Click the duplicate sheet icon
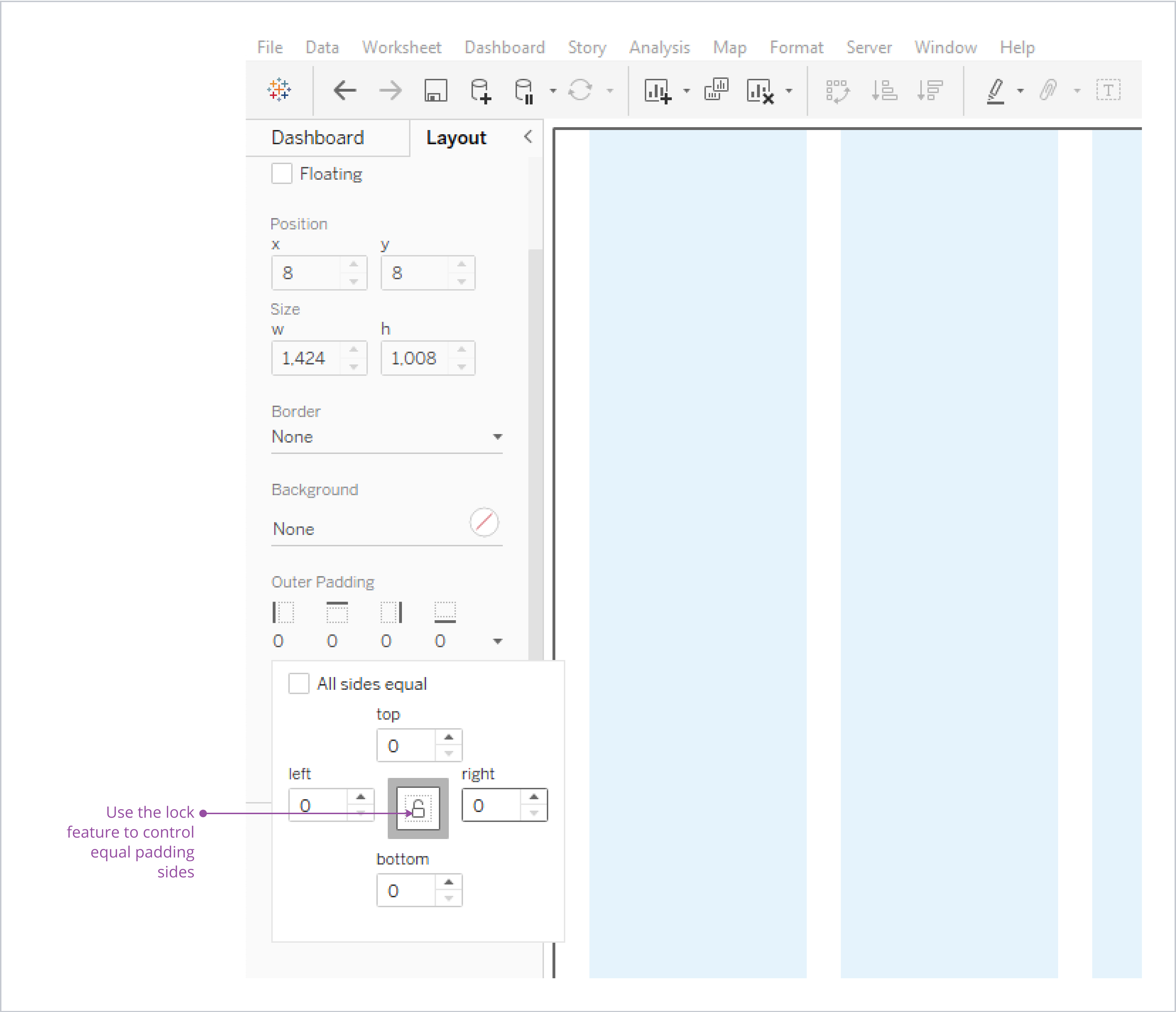The image size is (1176, 1012). click(716, 90)
